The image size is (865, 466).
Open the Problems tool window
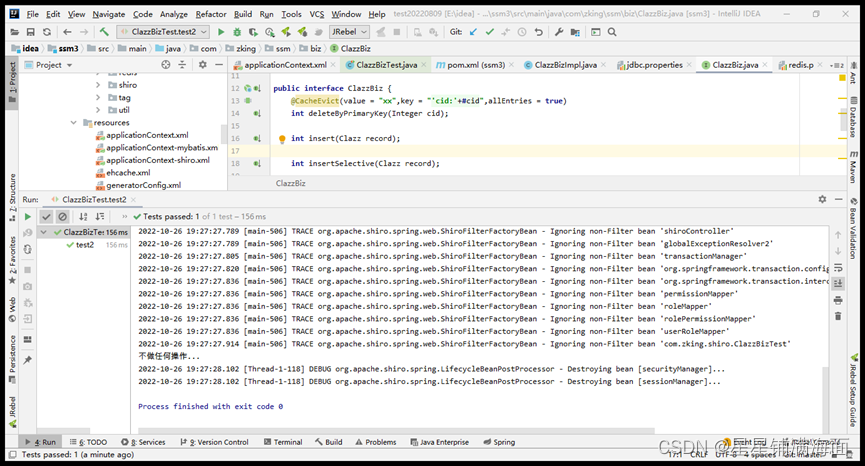click(376, 442)
